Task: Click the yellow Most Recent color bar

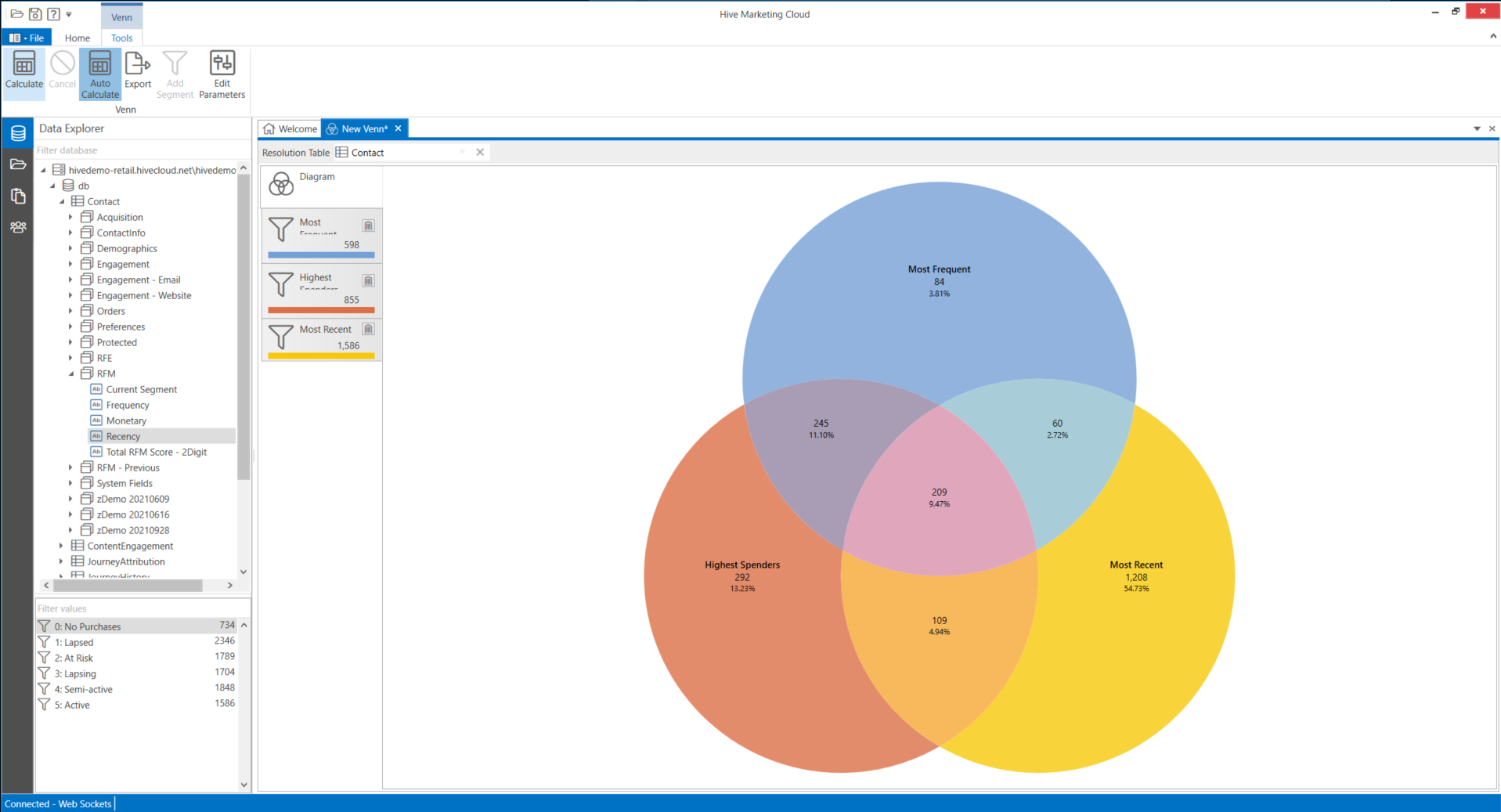Action: (x=321, y=355)
